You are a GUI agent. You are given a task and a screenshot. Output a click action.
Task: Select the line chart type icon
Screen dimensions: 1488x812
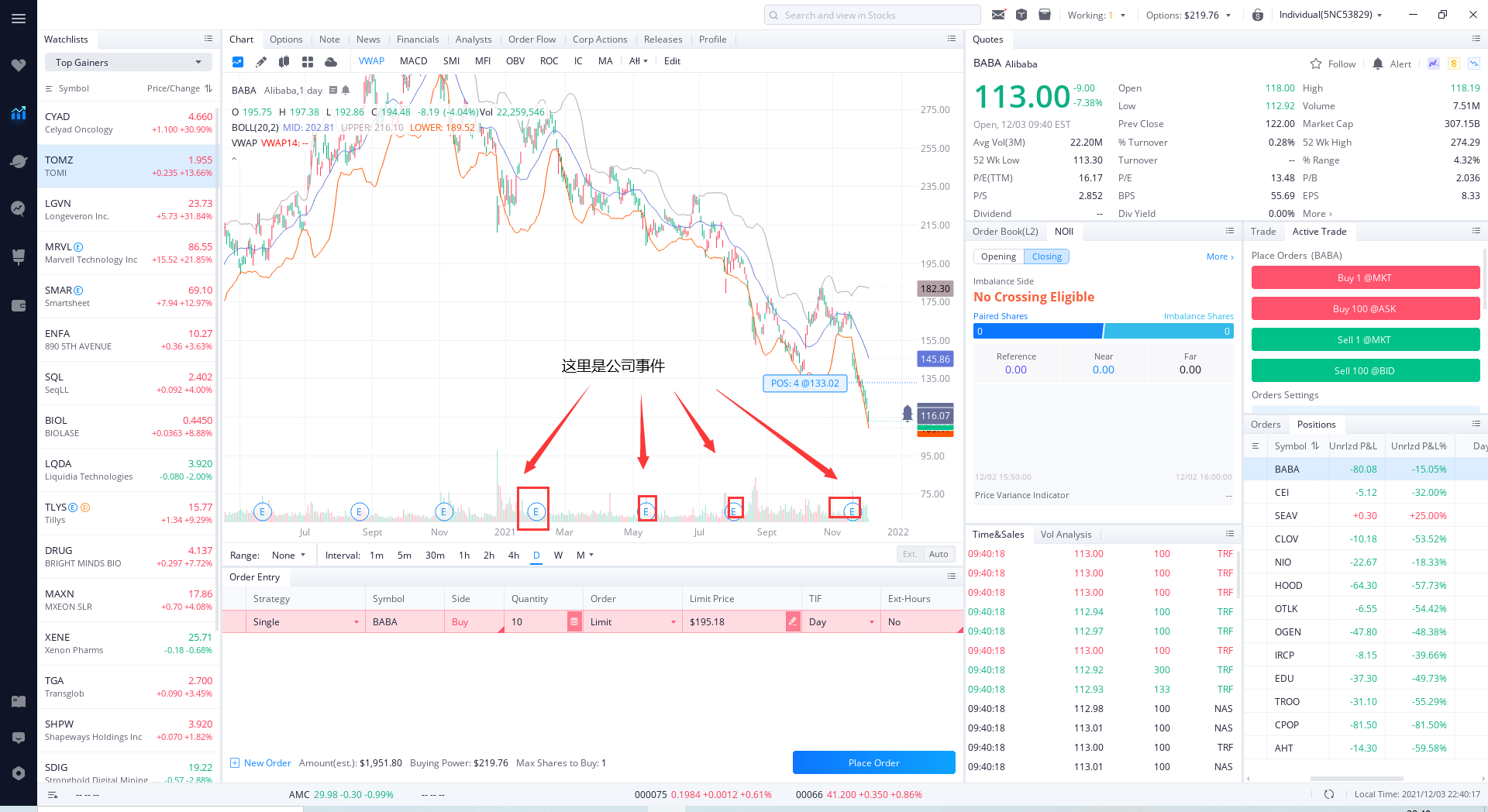[x=238, y=61]
